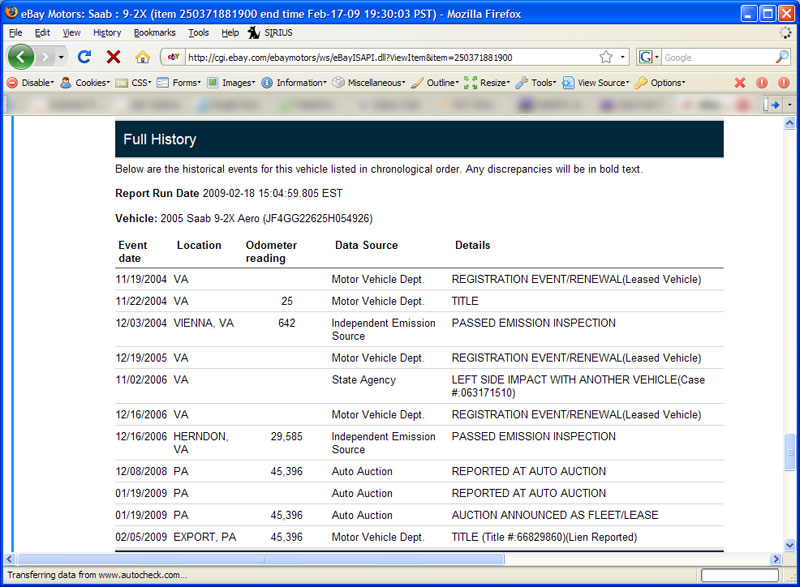Click the Back navigation arrow
The height and width of the screenshot is (587, 800).
click(21, 57)
